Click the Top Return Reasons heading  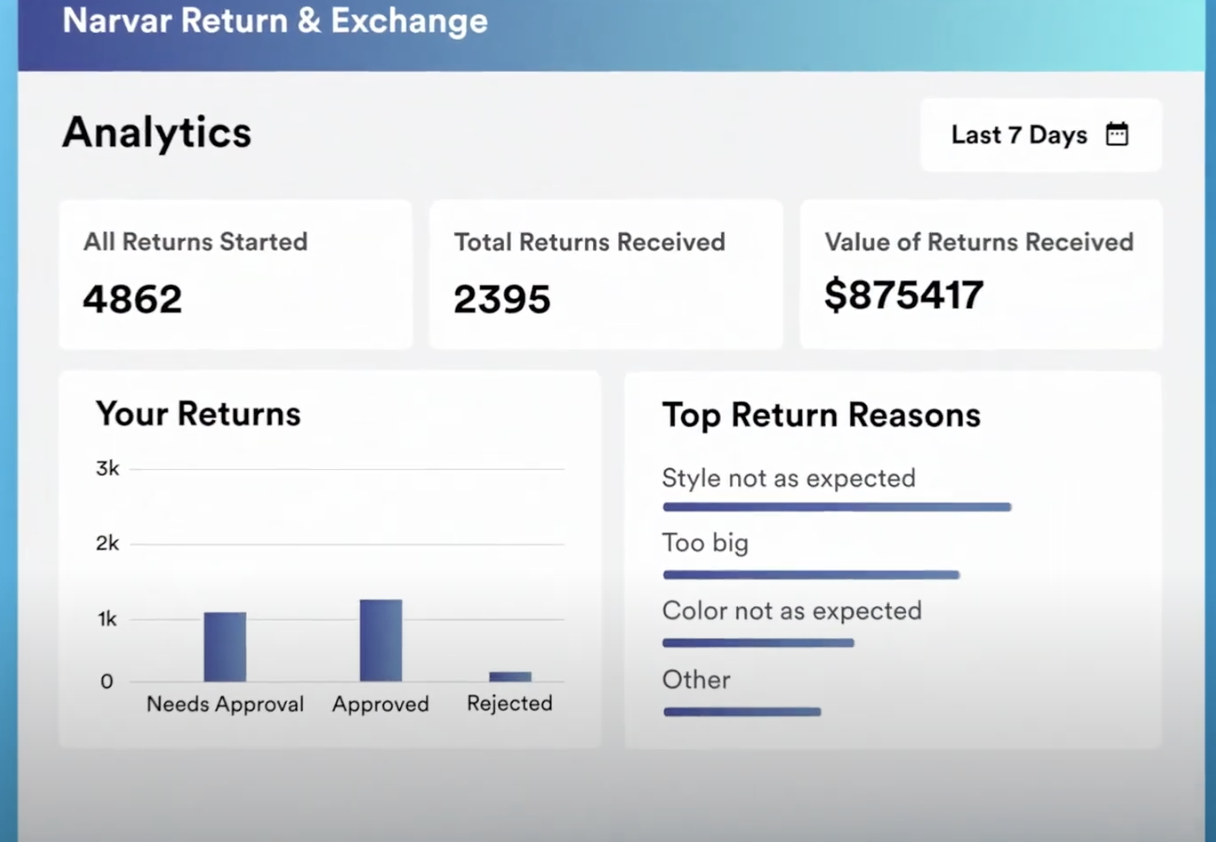coord(821,415)
